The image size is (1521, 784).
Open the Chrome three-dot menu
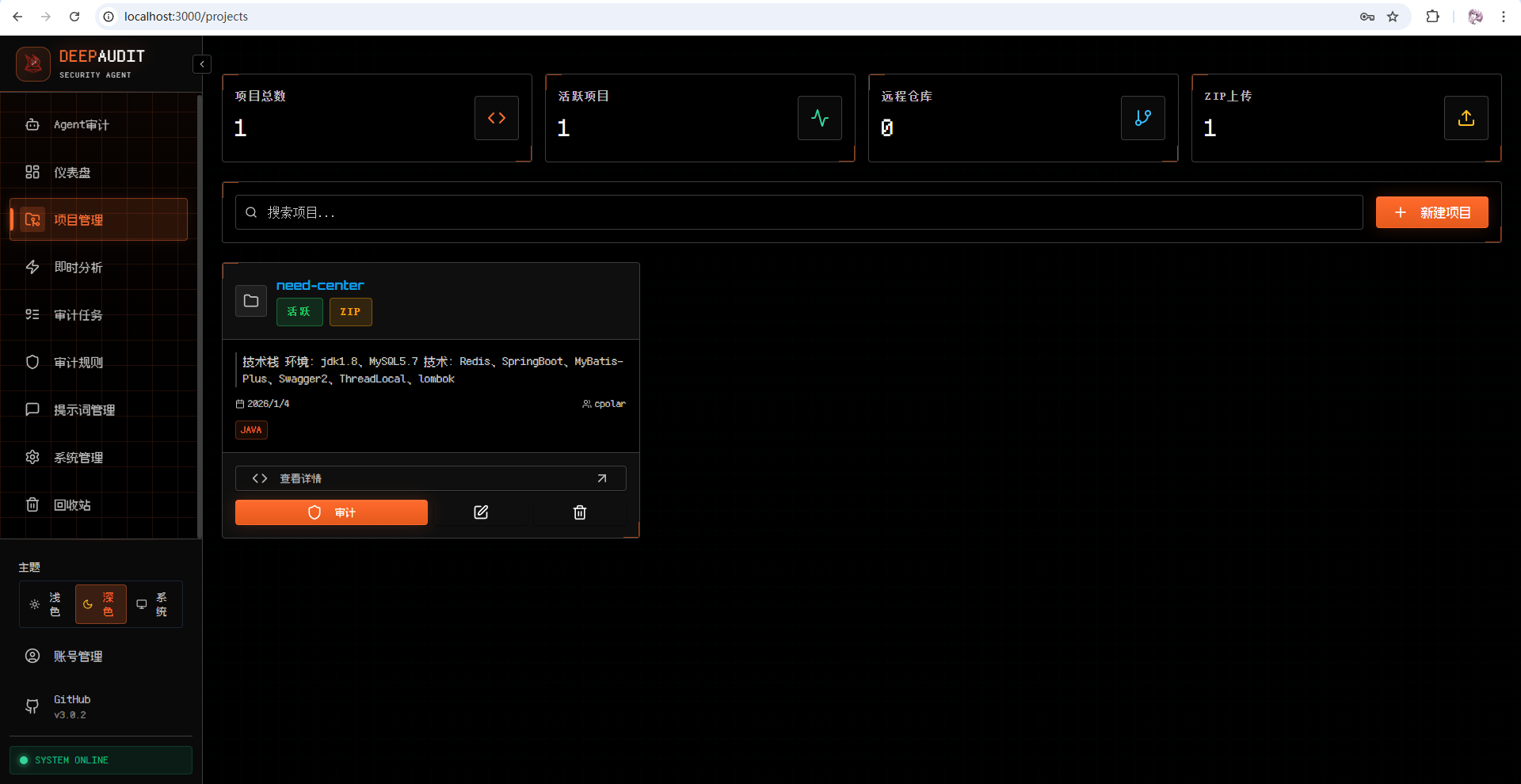pos(1503,17)
